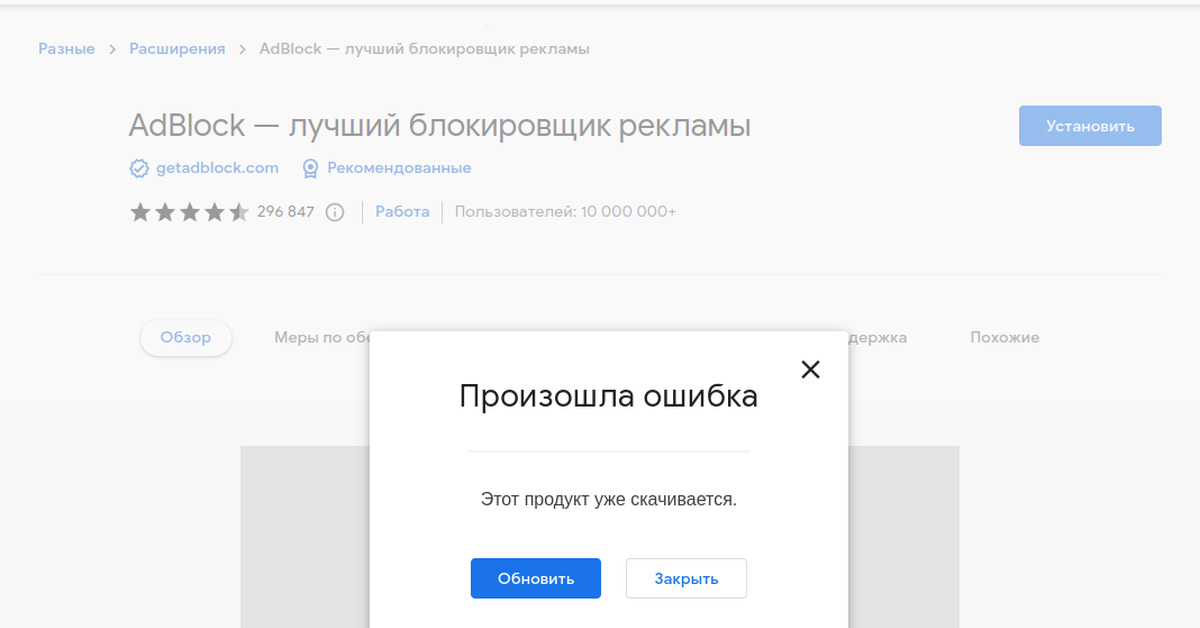
Task: Click the third rating star
Action: point(189,211)
